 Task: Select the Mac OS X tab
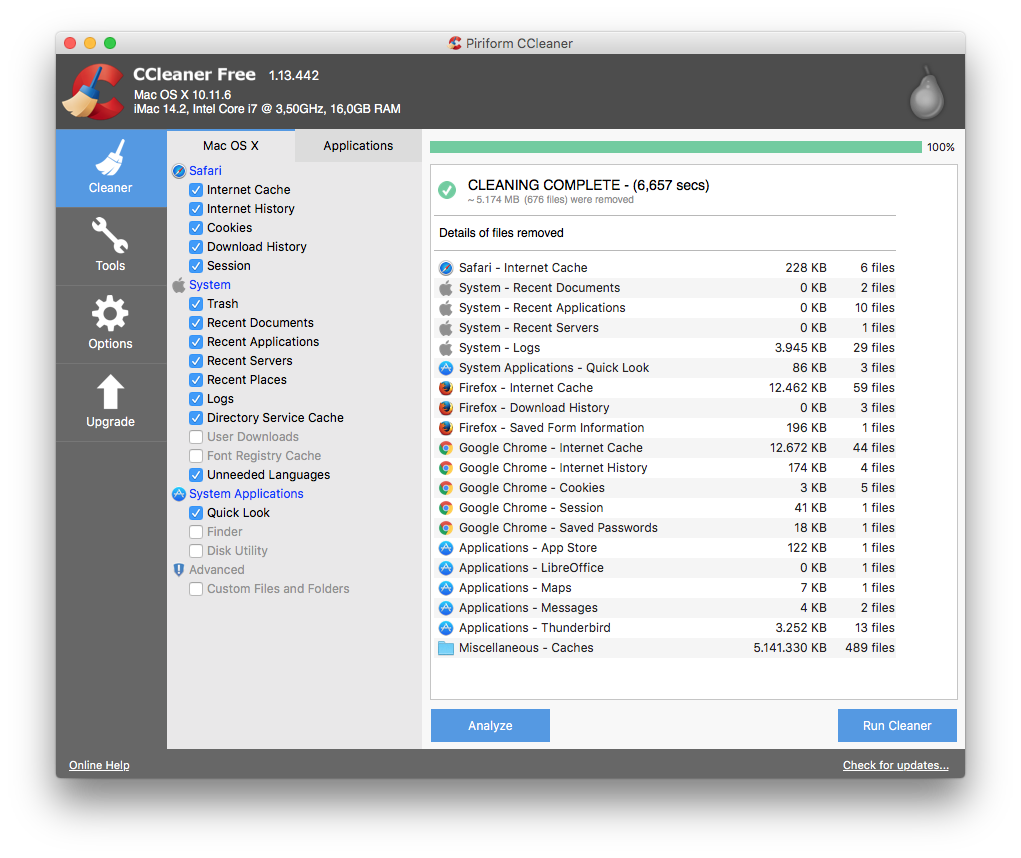point(230,145)
